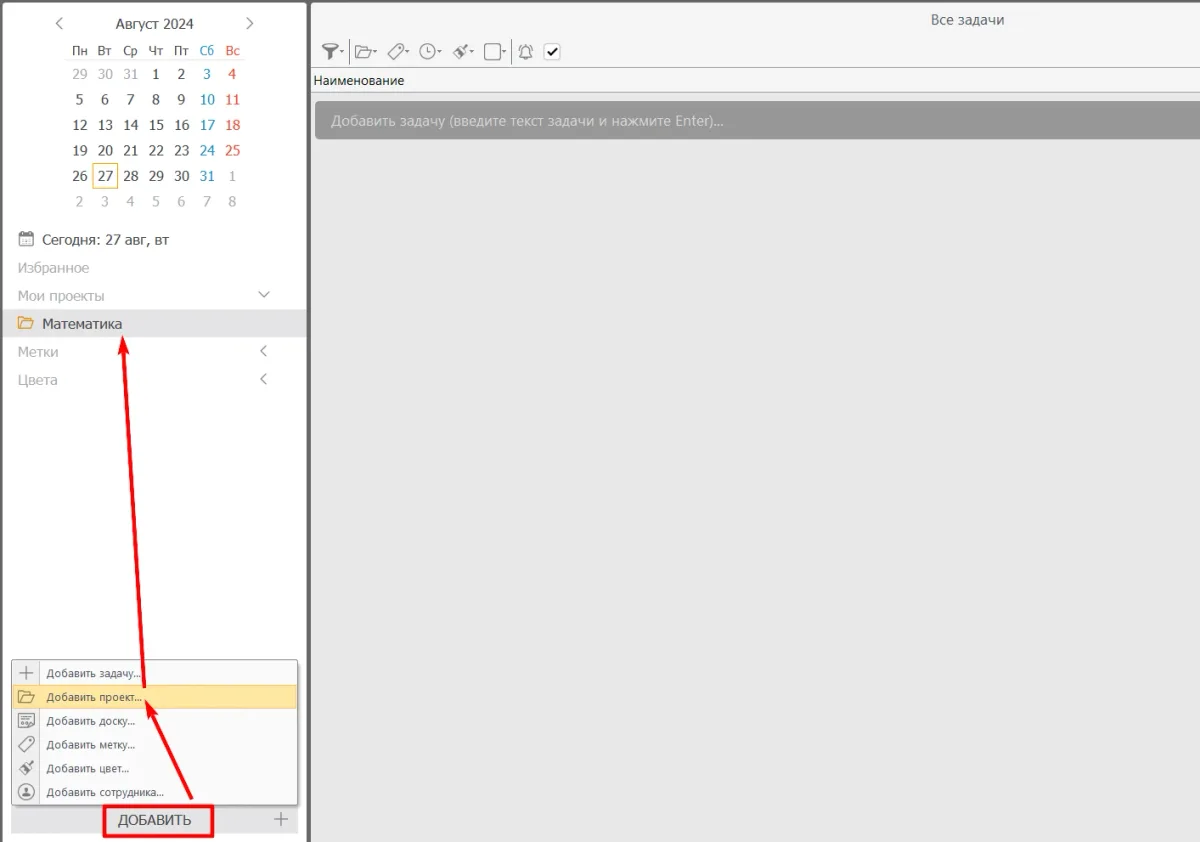Go to next month in calendar
Viewport: 1200px width, 842px height.
[x=250, y=23]
